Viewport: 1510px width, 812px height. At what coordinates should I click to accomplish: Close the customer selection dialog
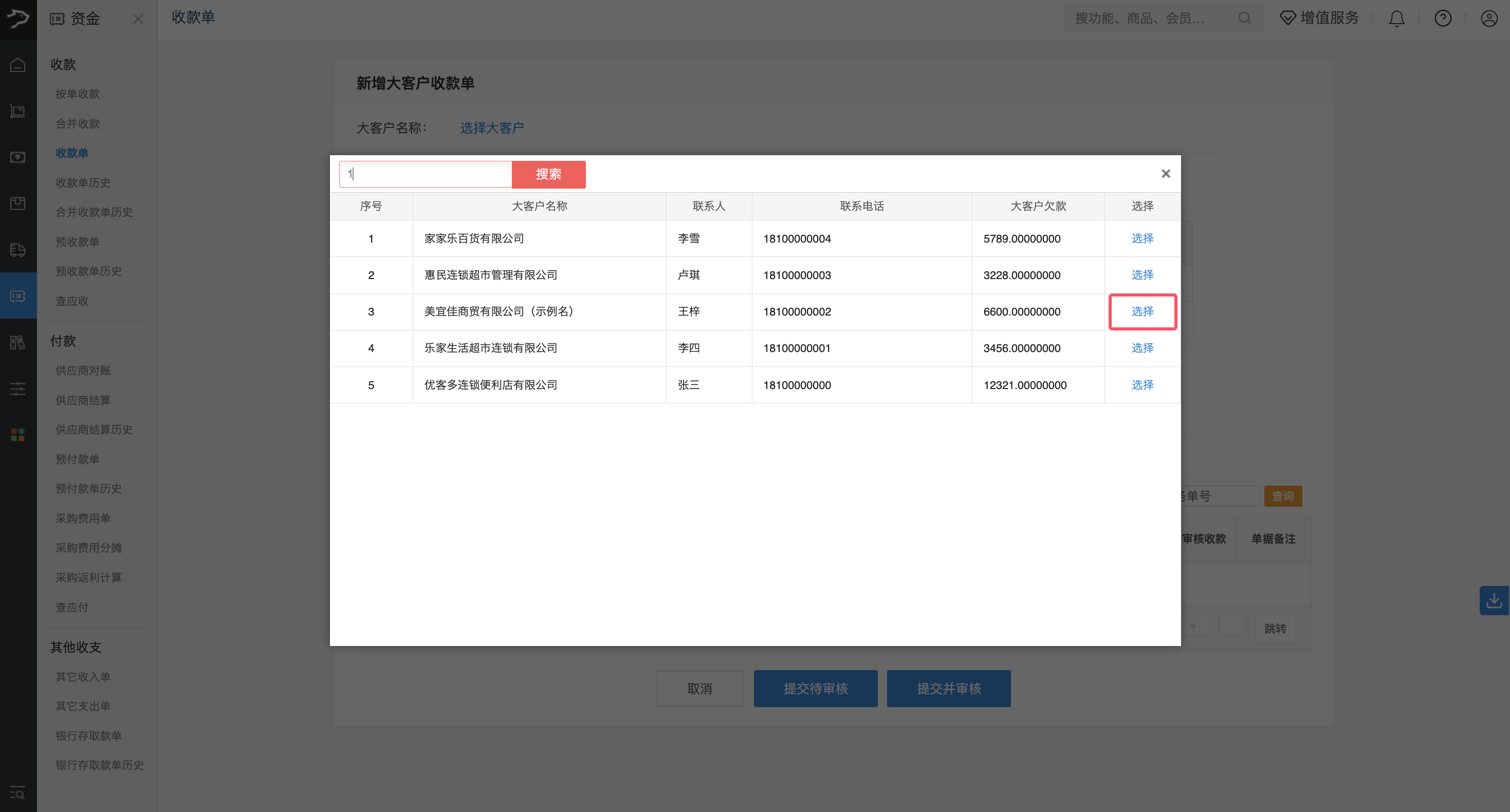(1165, 174)
